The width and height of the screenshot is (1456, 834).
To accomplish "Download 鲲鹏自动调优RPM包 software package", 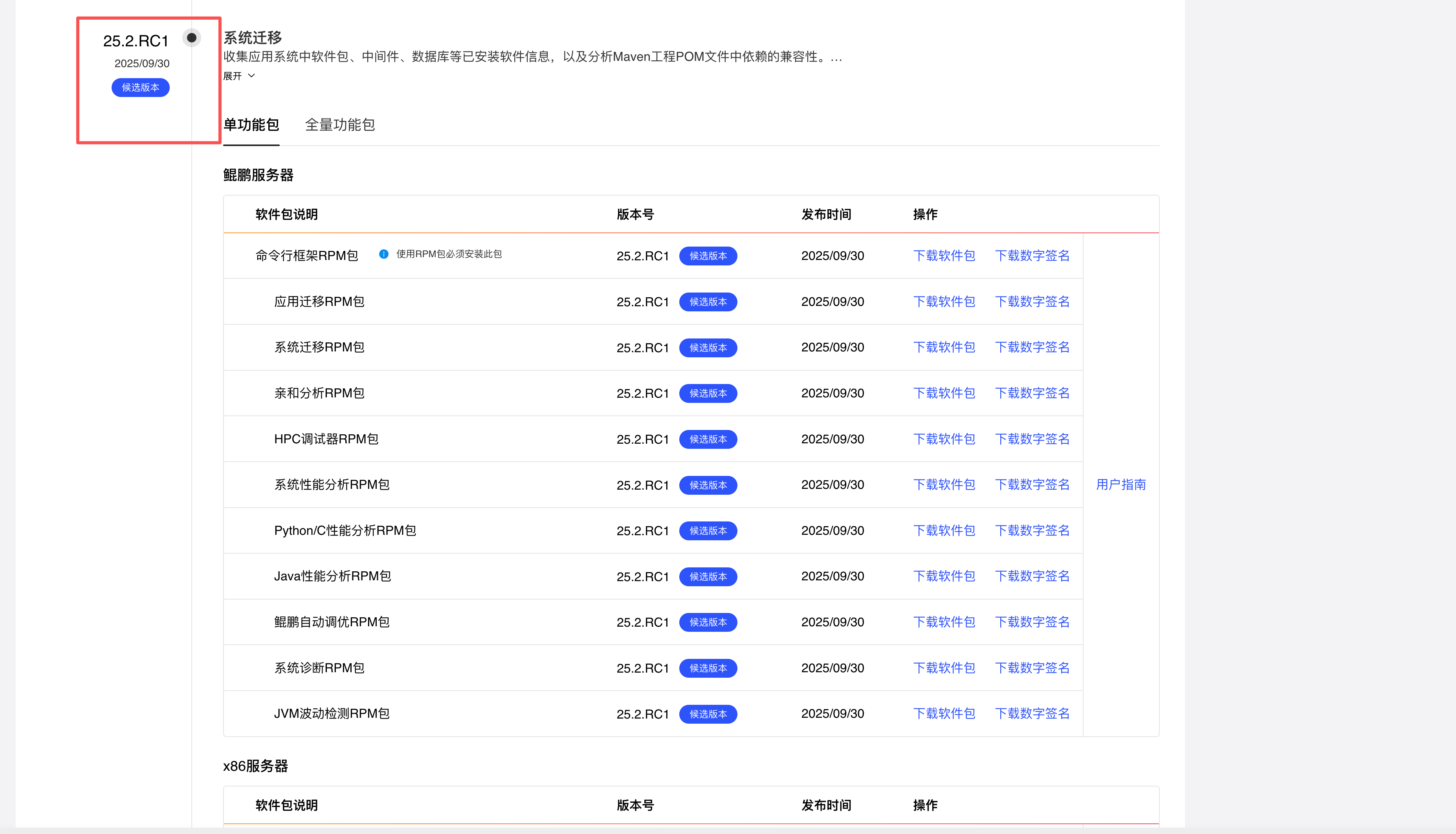I will [x=944, y=622].
